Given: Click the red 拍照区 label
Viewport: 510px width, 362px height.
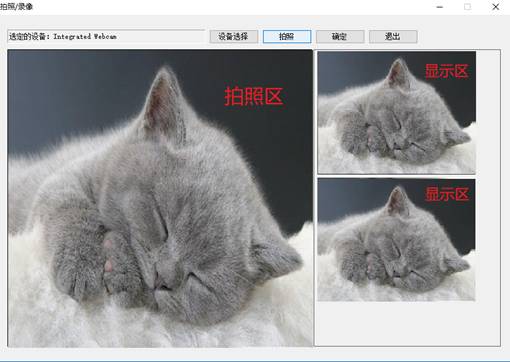Looking at the screenshot, I should click(x=254, y=96).
